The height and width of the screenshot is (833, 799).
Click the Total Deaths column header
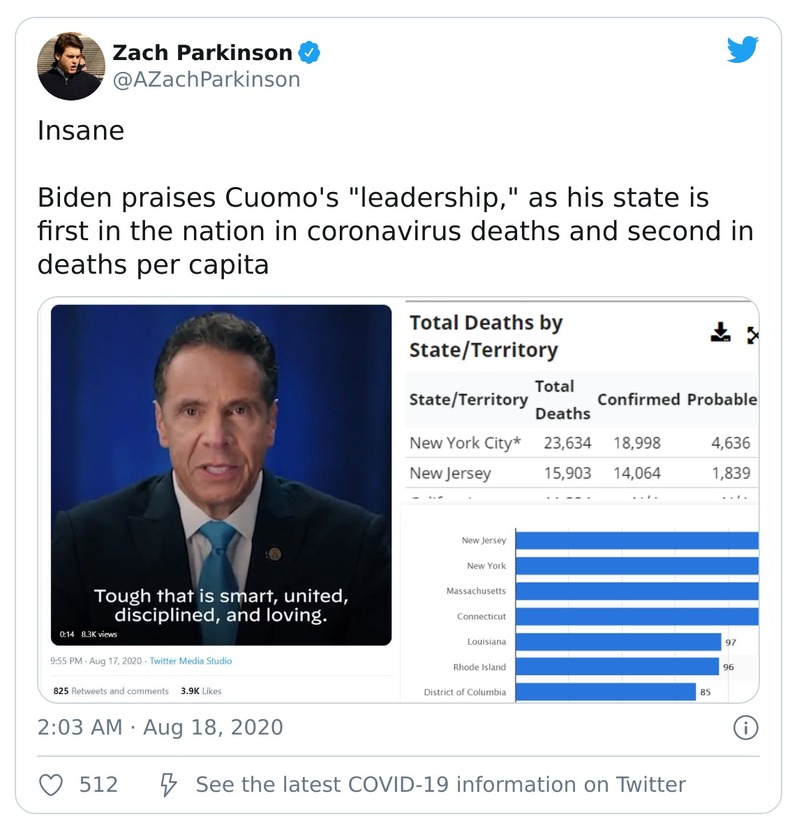point(555,399)
